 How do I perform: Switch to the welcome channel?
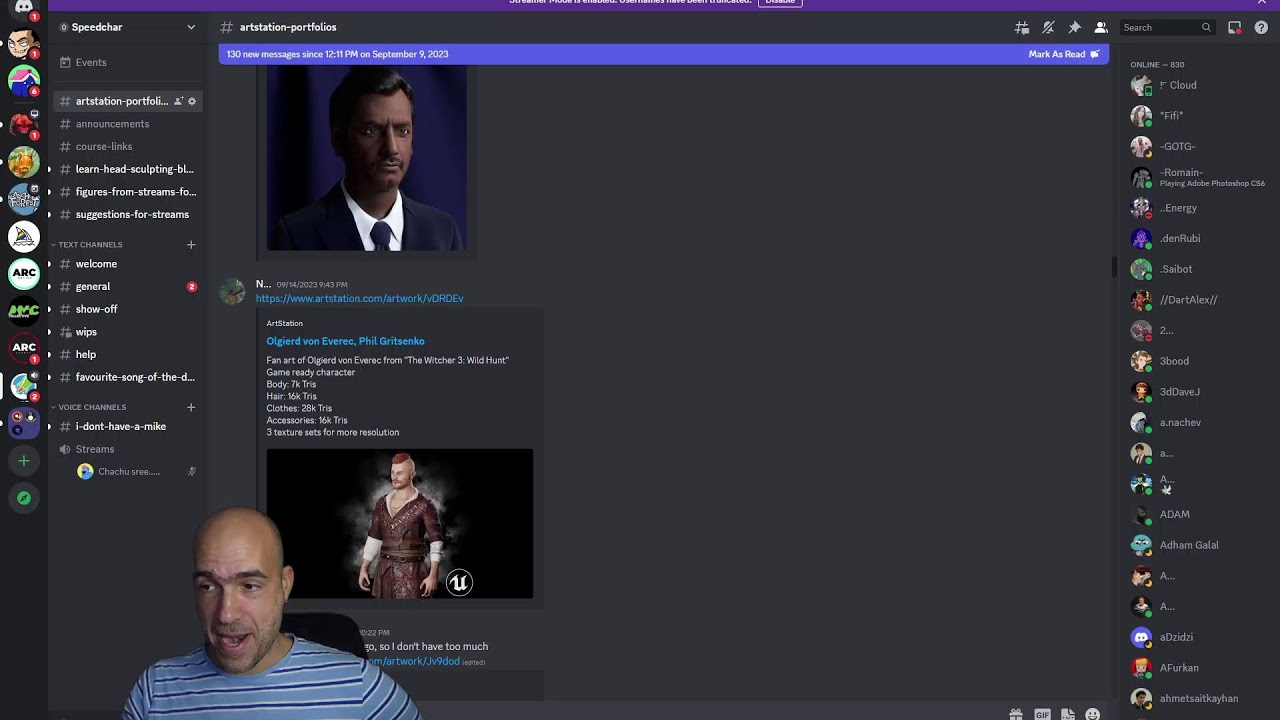coord(128,264)
